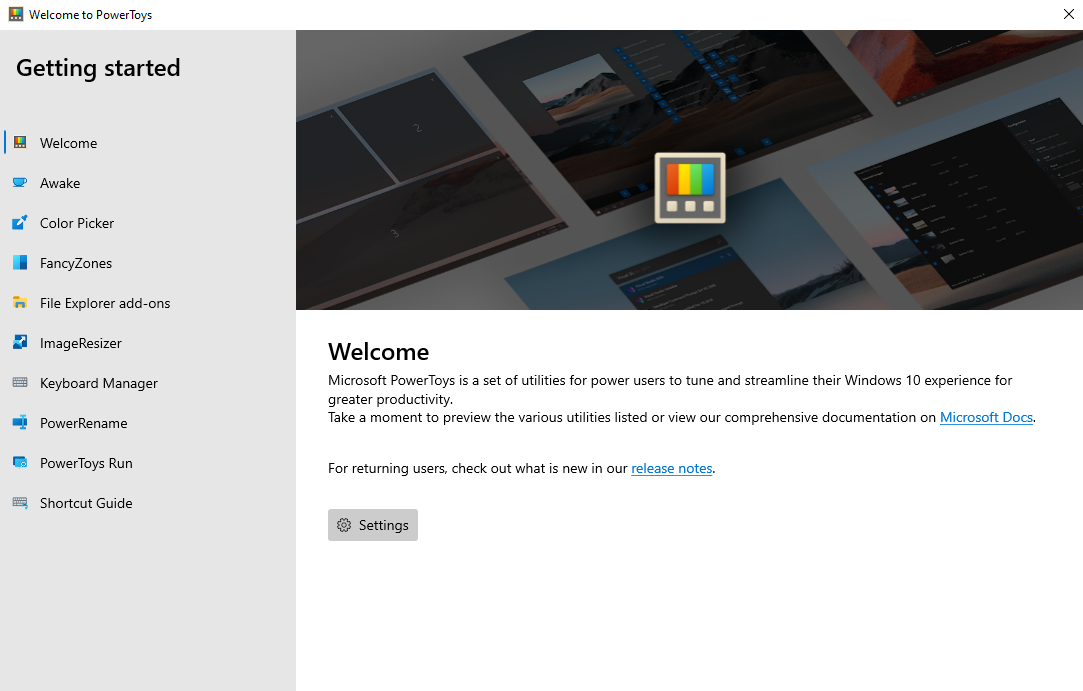The width and height of the screenshot is (1083, 691).
Task: Click the File Explorer add-ons folder icon
Action: coord(20,303)
